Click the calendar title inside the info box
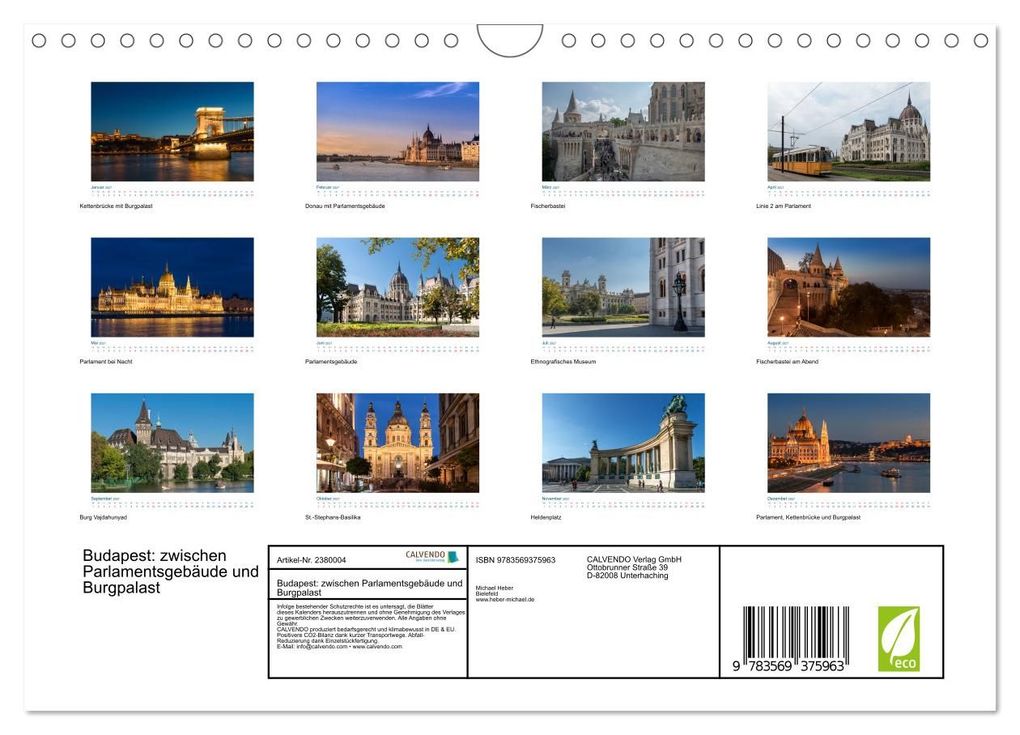 (369, 588)
